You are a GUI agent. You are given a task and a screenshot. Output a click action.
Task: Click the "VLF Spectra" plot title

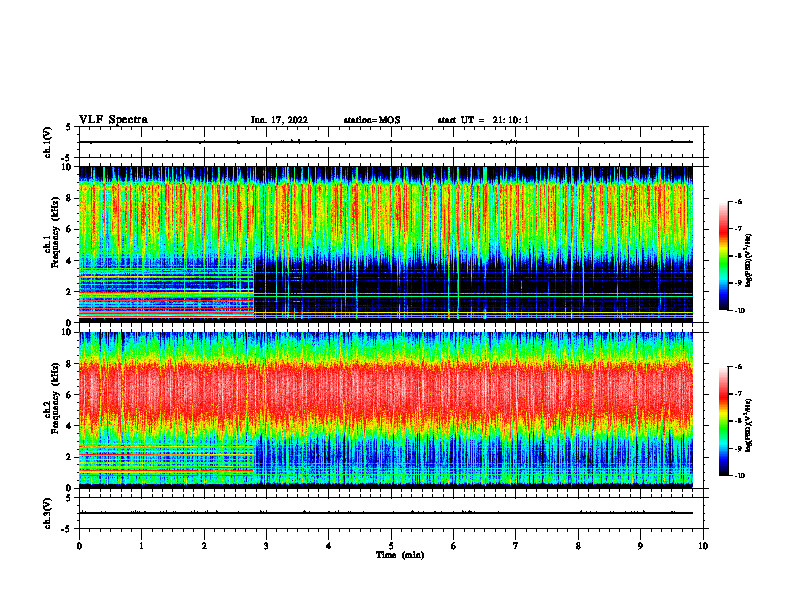113,120
